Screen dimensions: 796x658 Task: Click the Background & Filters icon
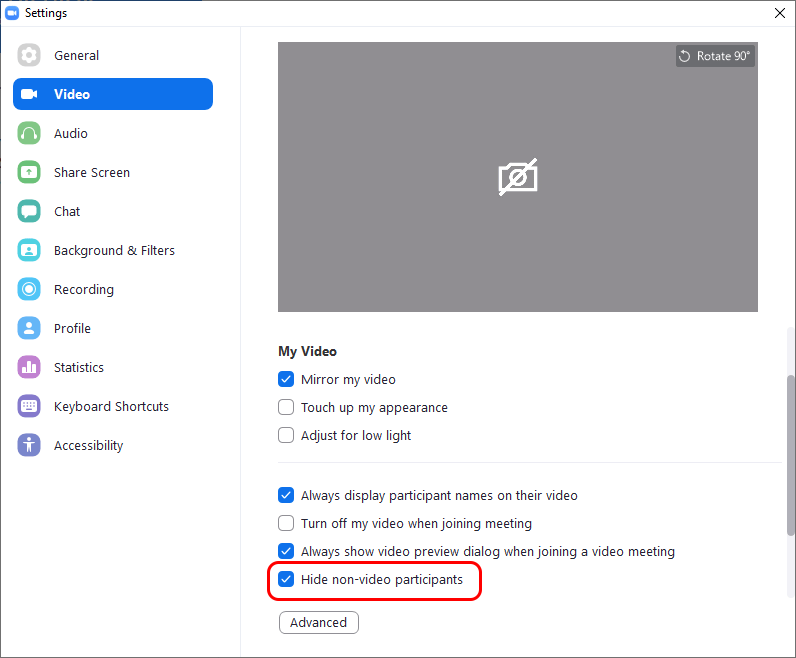click(x=29, y=250)
